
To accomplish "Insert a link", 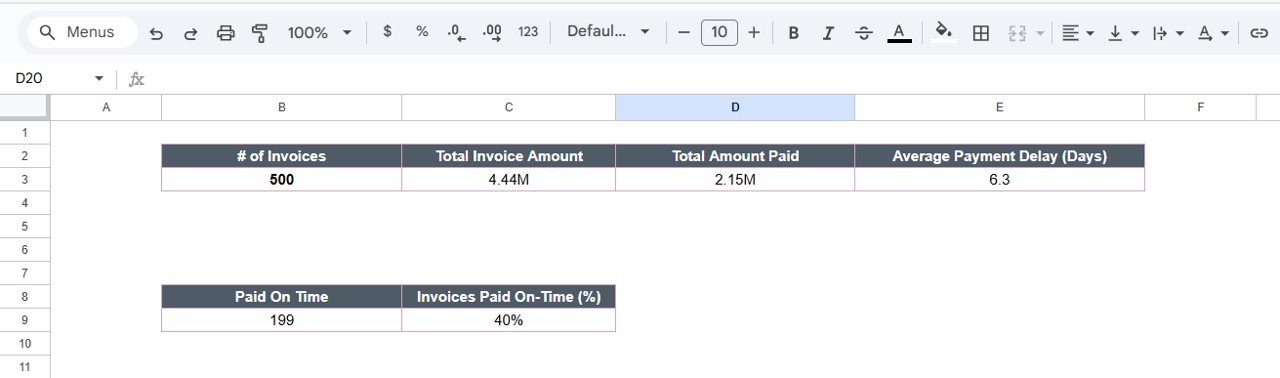I will [1259, 33].
